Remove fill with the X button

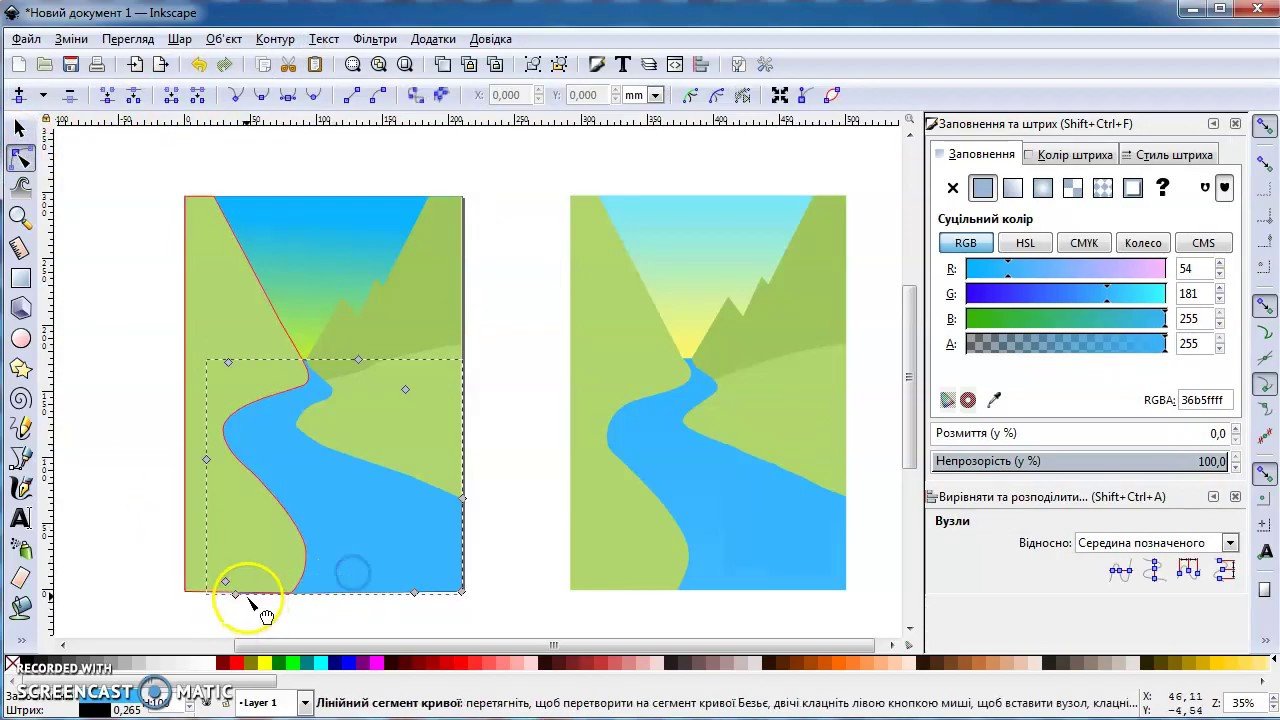coord(953,188)
